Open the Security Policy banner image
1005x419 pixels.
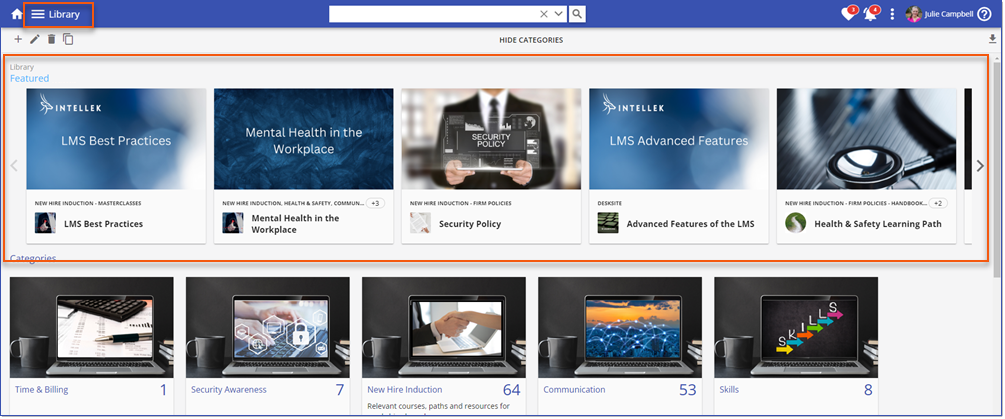tap(491, 139)
